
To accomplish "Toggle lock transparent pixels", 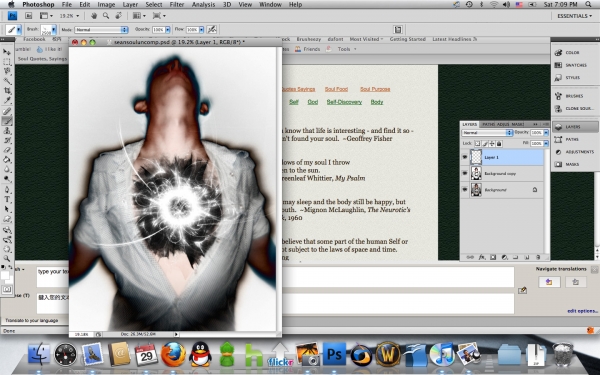I will 477,144.
